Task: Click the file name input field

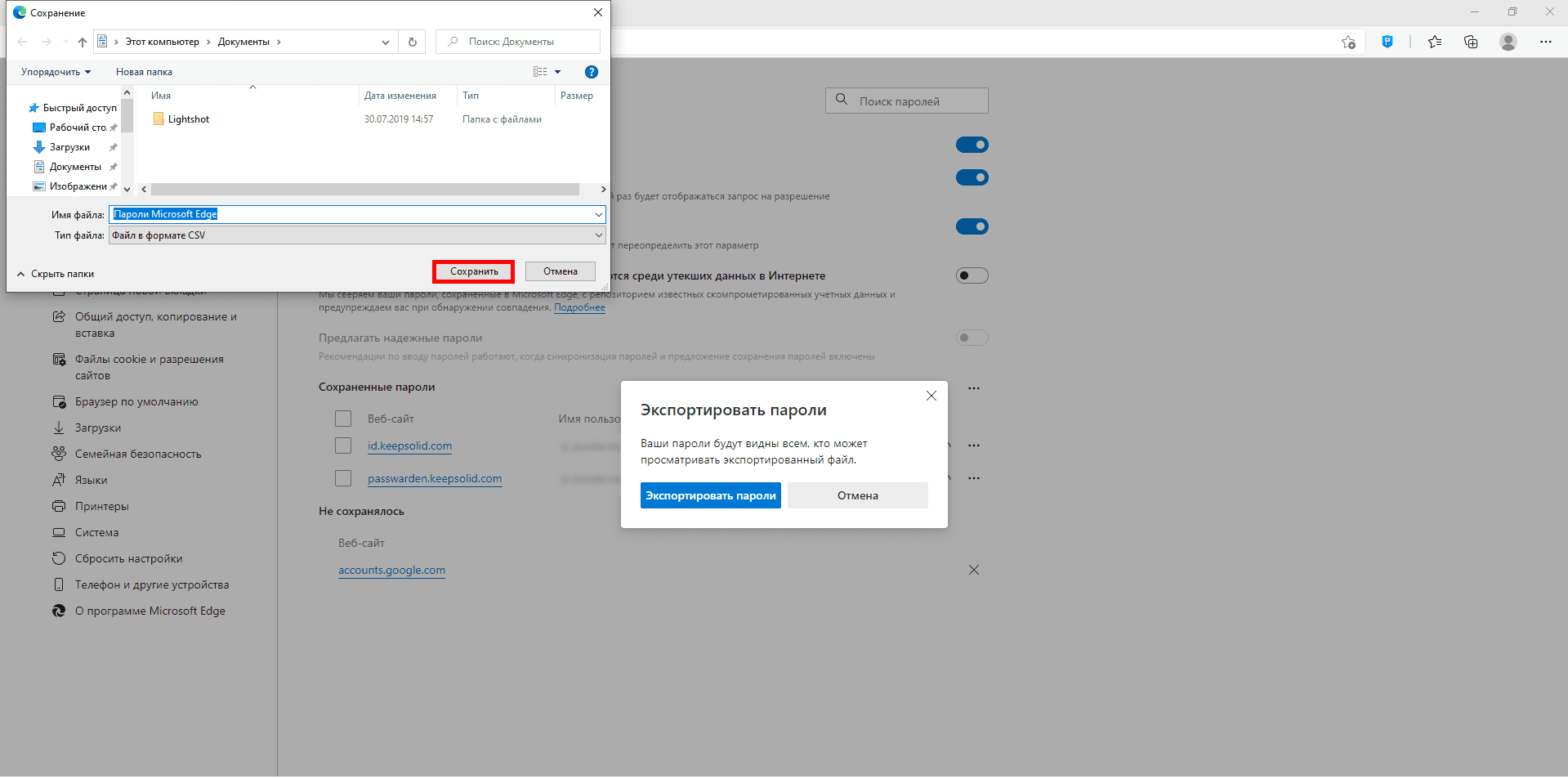Action: (351, 214)
